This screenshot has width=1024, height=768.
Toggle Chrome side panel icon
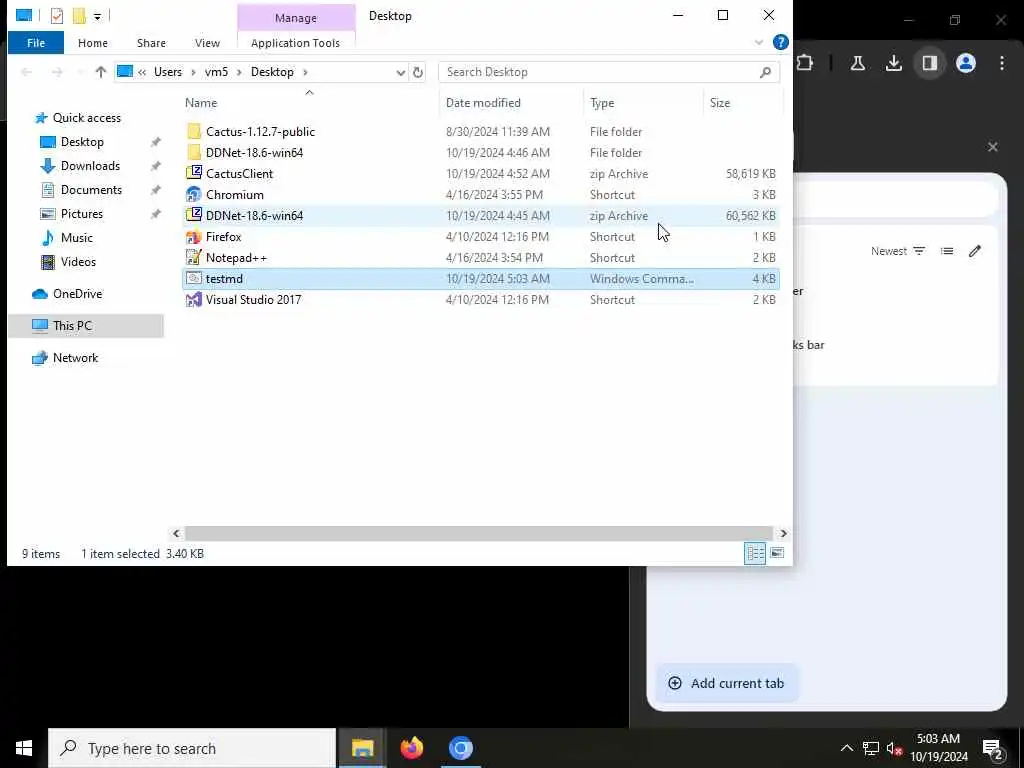pos(930,63)
